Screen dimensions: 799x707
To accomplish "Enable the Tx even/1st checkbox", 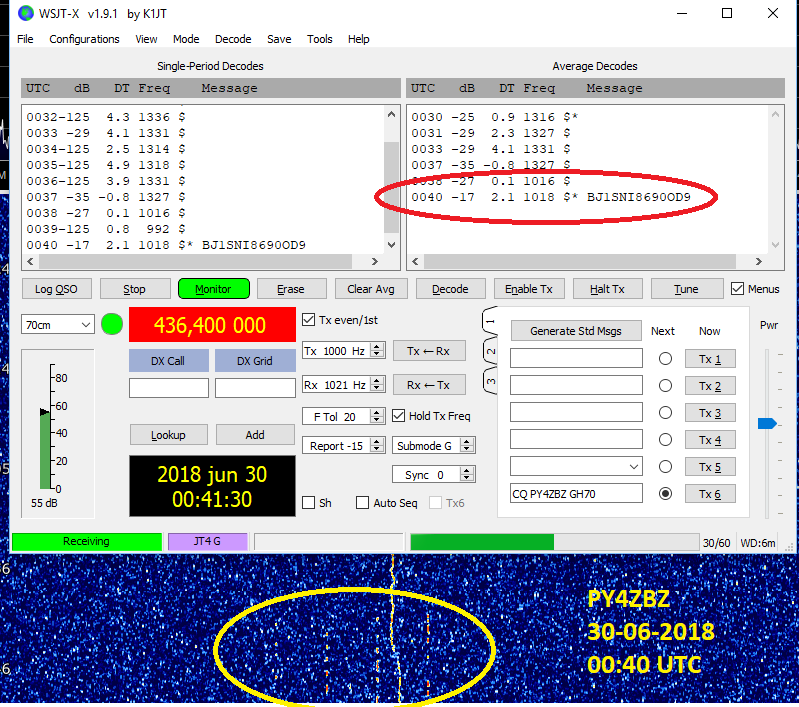I will pos(309,320).
